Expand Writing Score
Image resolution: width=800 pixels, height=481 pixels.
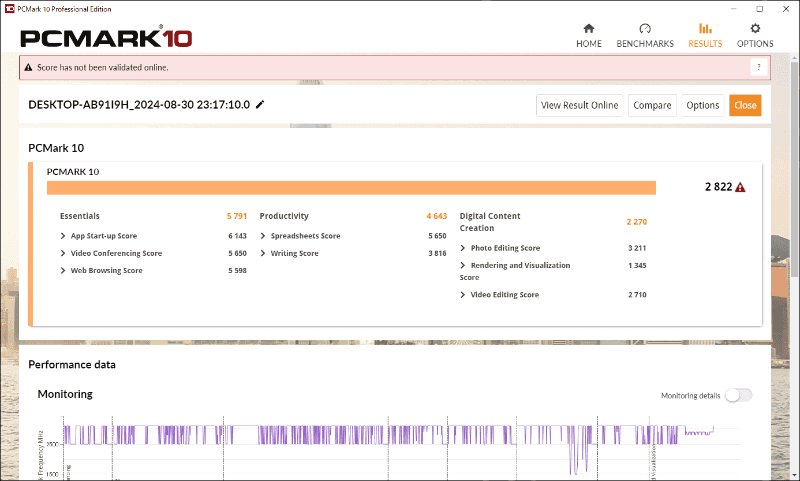point(263,253)
